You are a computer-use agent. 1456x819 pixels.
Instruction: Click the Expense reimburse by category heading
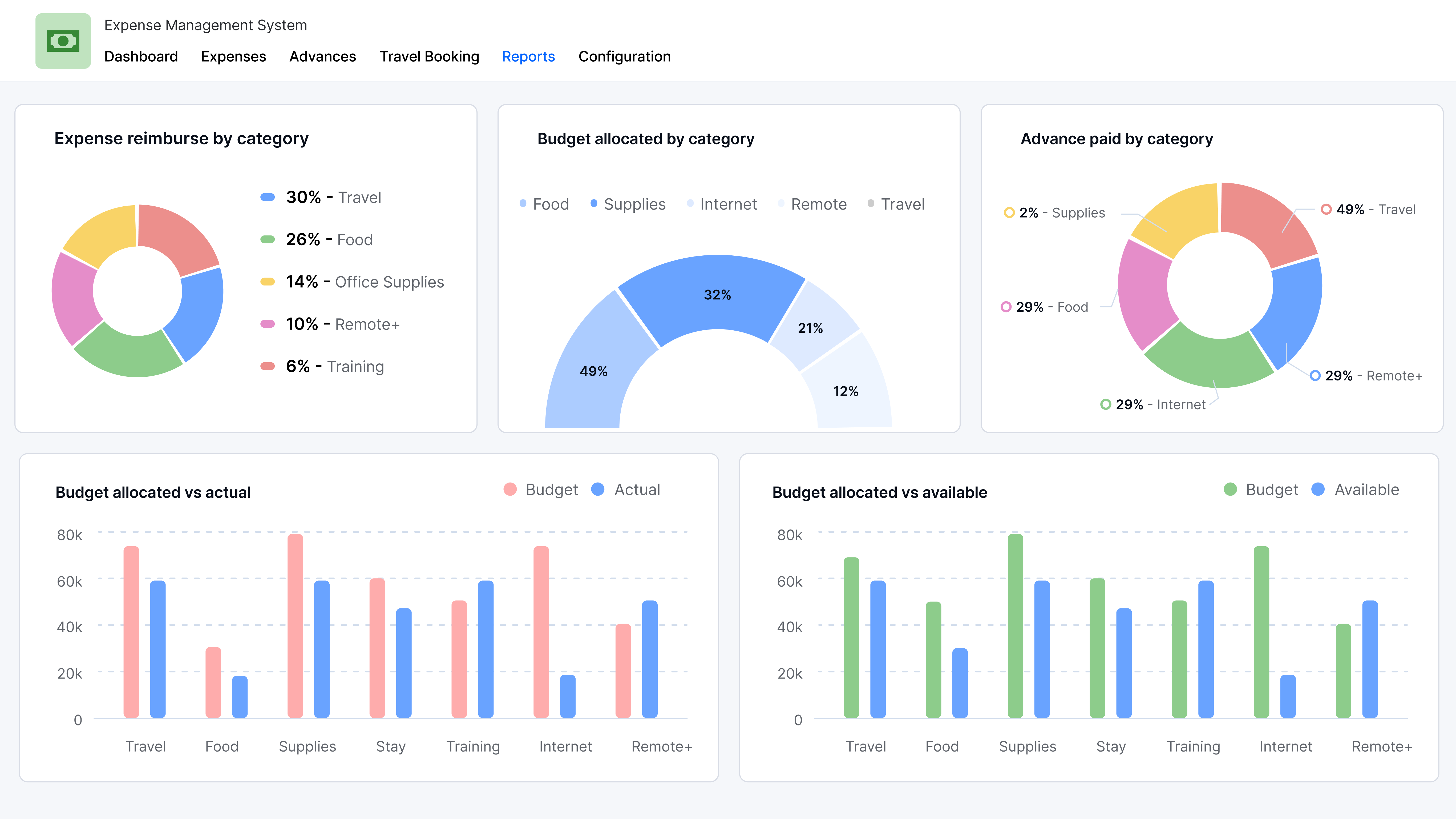click(181, 139)
